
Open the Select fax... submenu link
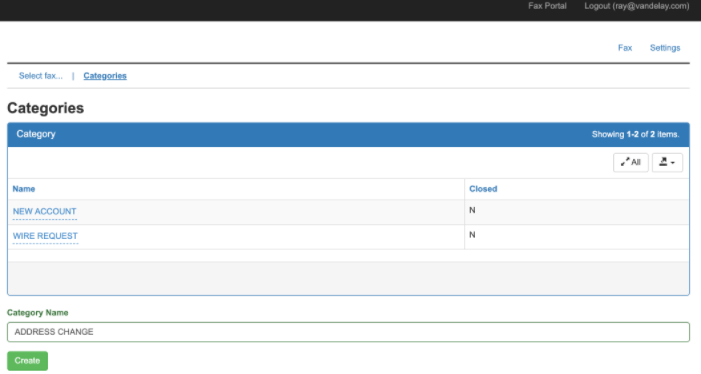(41, 76)
